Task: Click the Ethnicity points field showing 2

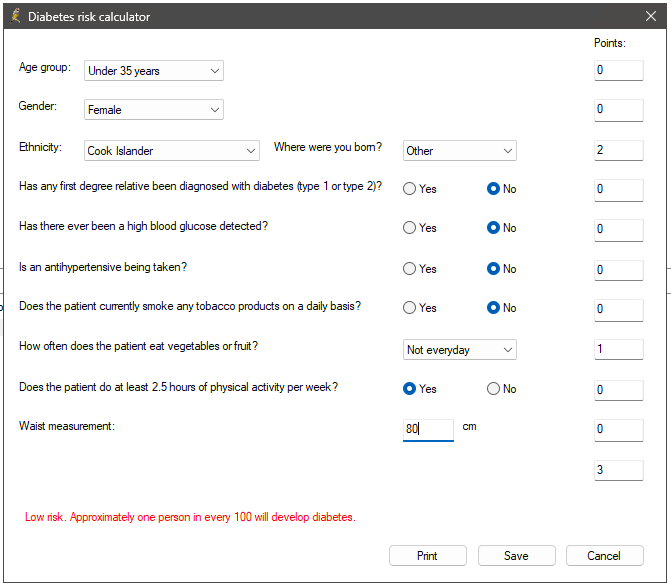Action: point(618,150)
